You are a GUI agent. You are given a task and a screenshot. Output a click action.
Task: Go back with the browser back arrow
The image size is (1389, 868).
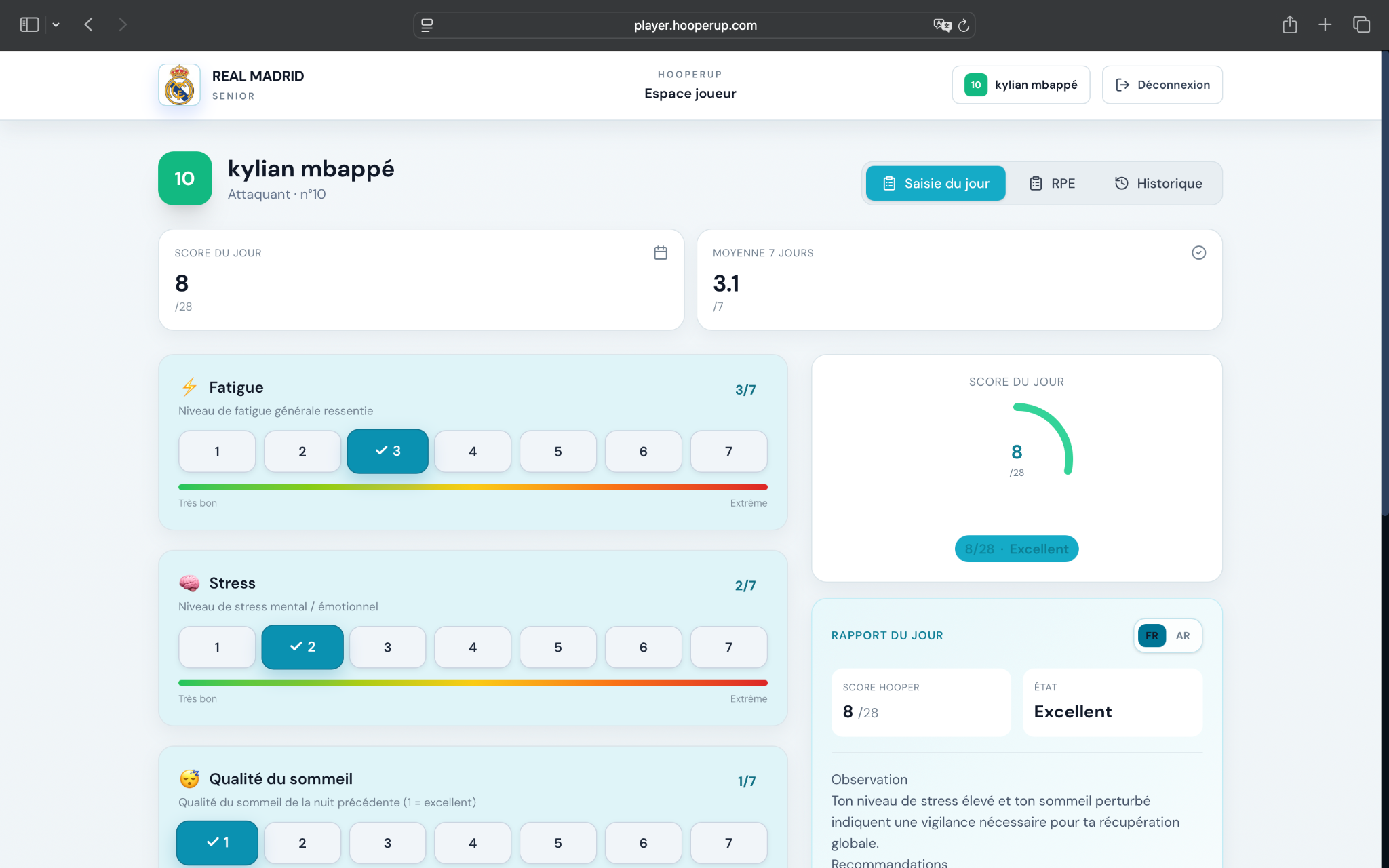[89, 25]
